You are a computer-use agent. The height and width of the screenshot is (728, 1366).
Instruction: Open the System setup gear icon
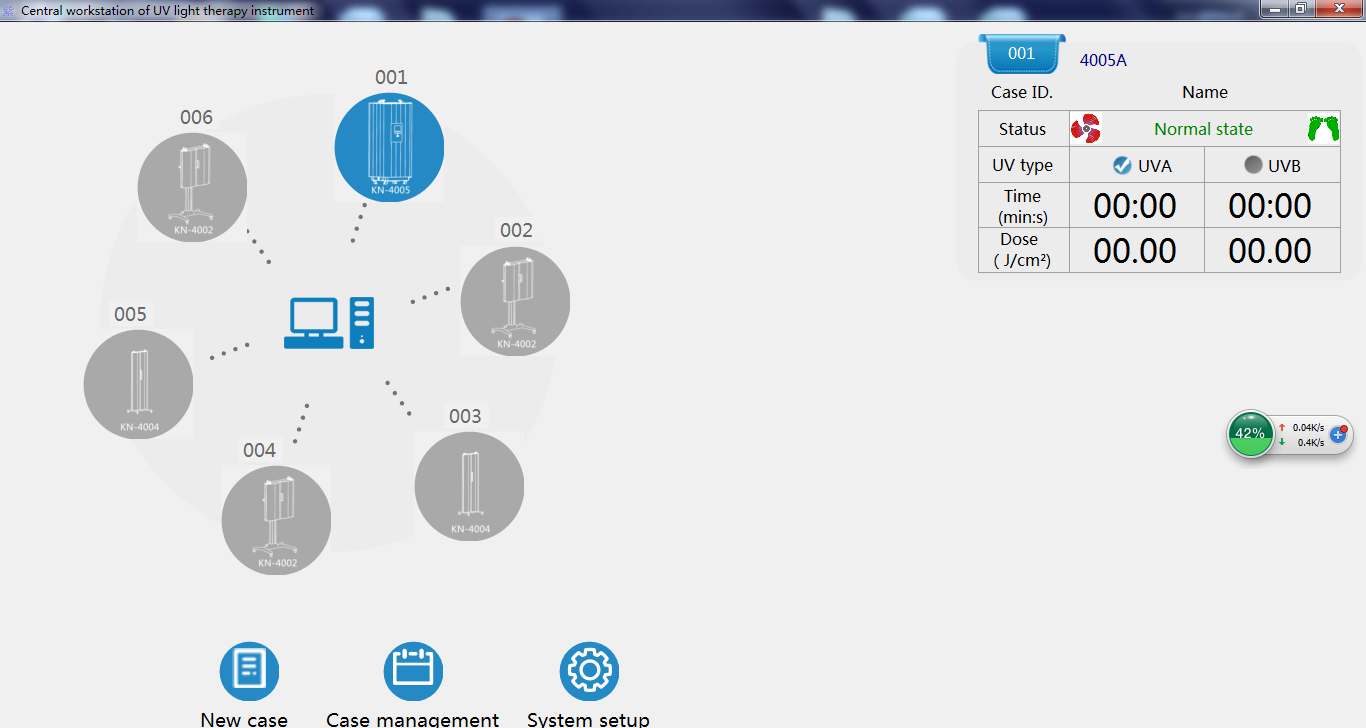(589, 671)
